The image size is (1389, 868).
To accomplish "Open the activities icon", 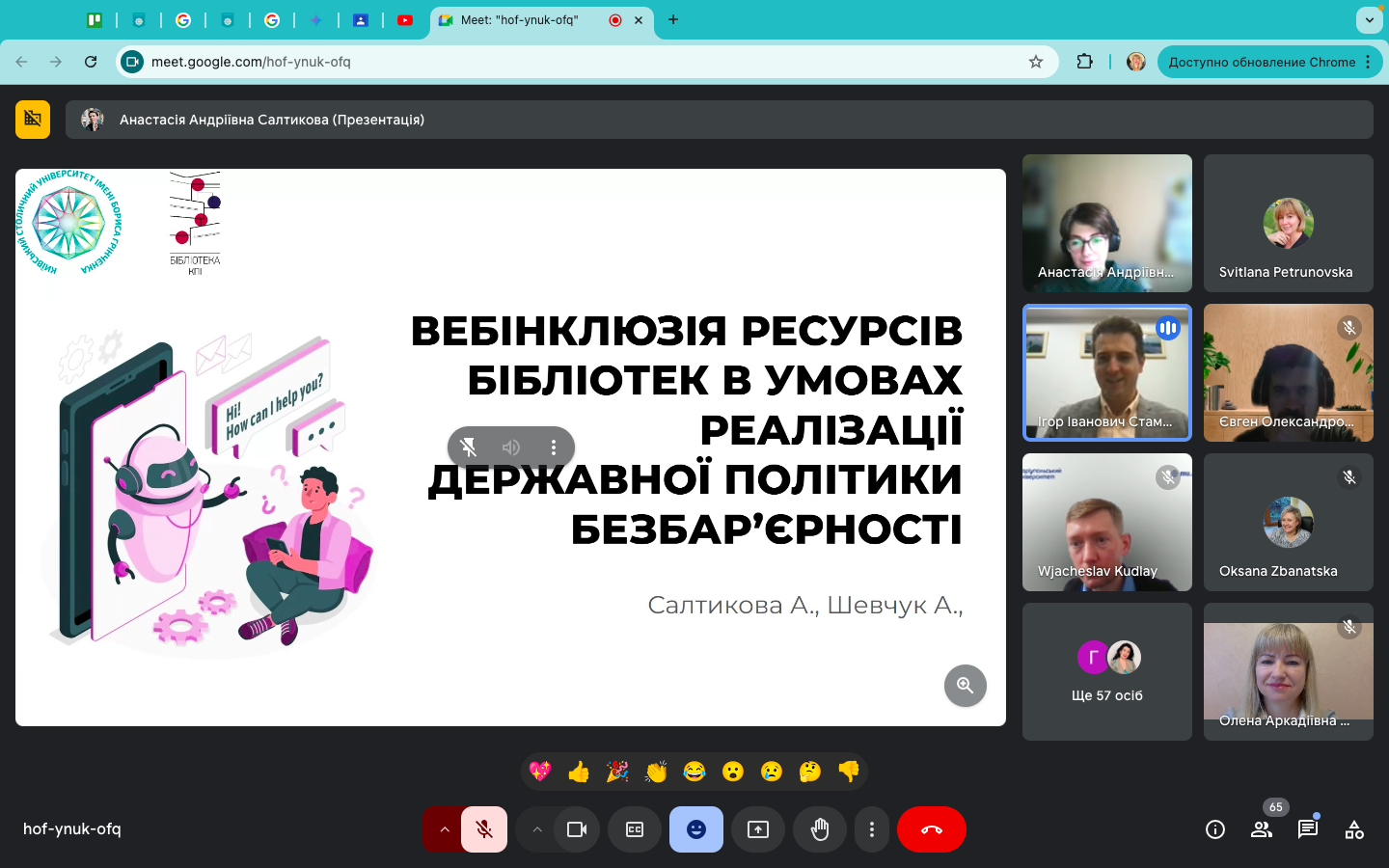I will 1354,829.
